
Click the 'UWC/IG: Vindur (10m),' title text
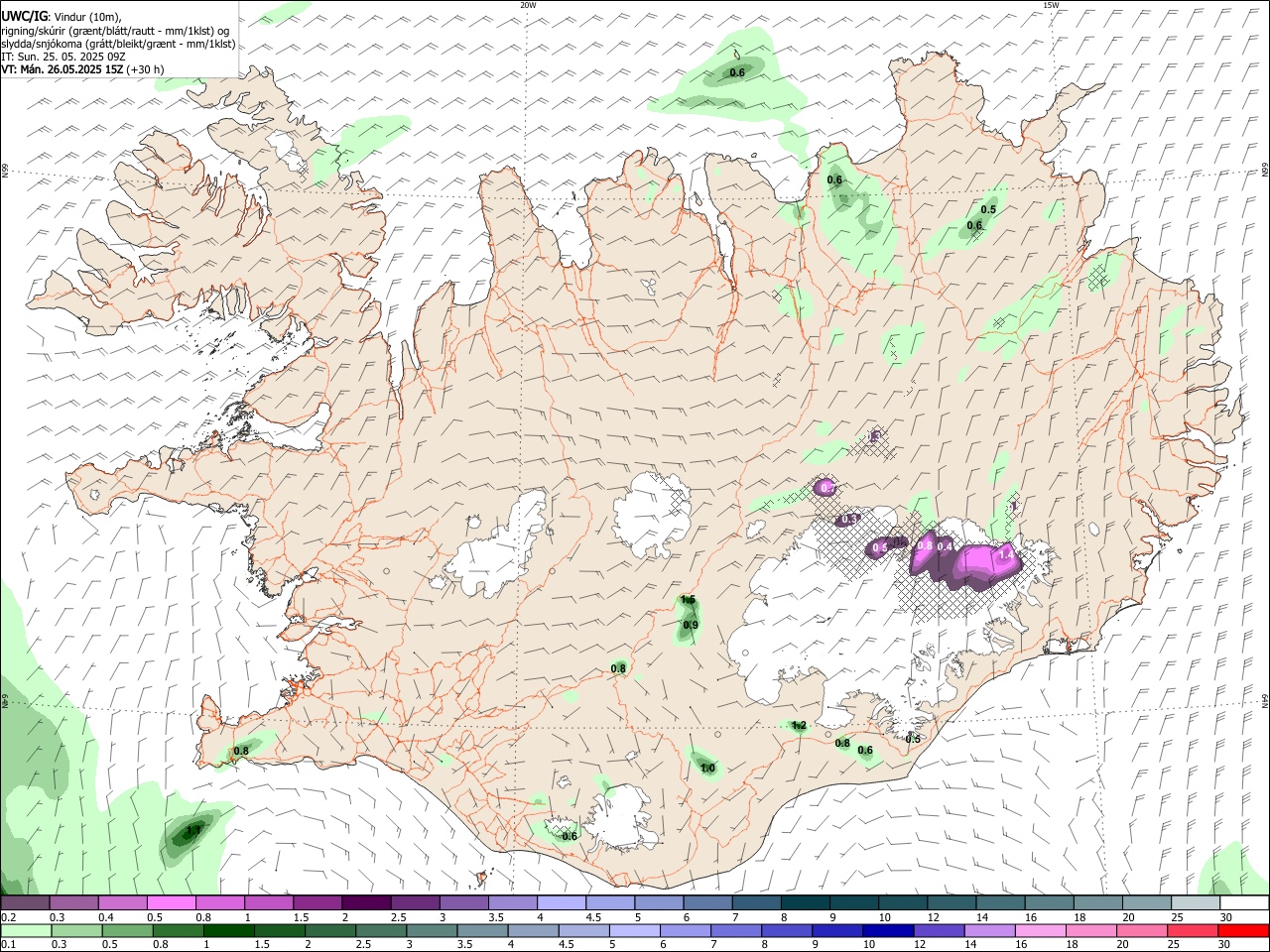tap(62, 16)
